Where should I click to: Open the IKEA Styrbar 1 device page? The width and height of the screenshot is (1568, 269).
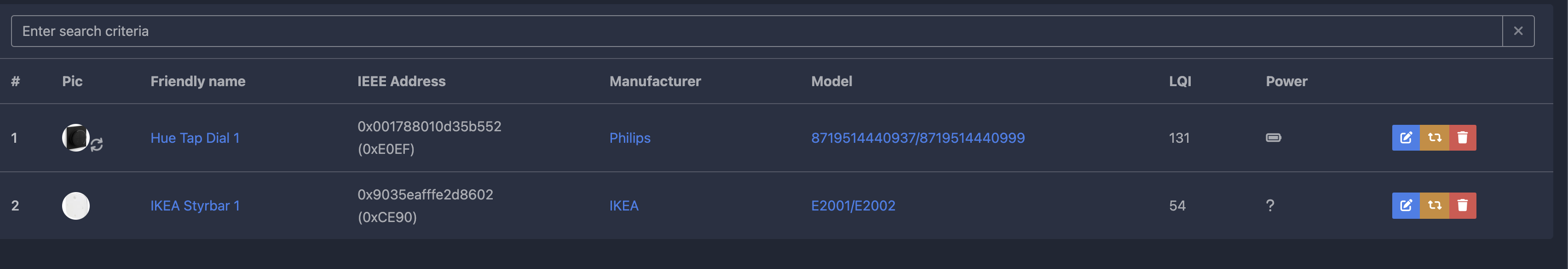point(196,205)
